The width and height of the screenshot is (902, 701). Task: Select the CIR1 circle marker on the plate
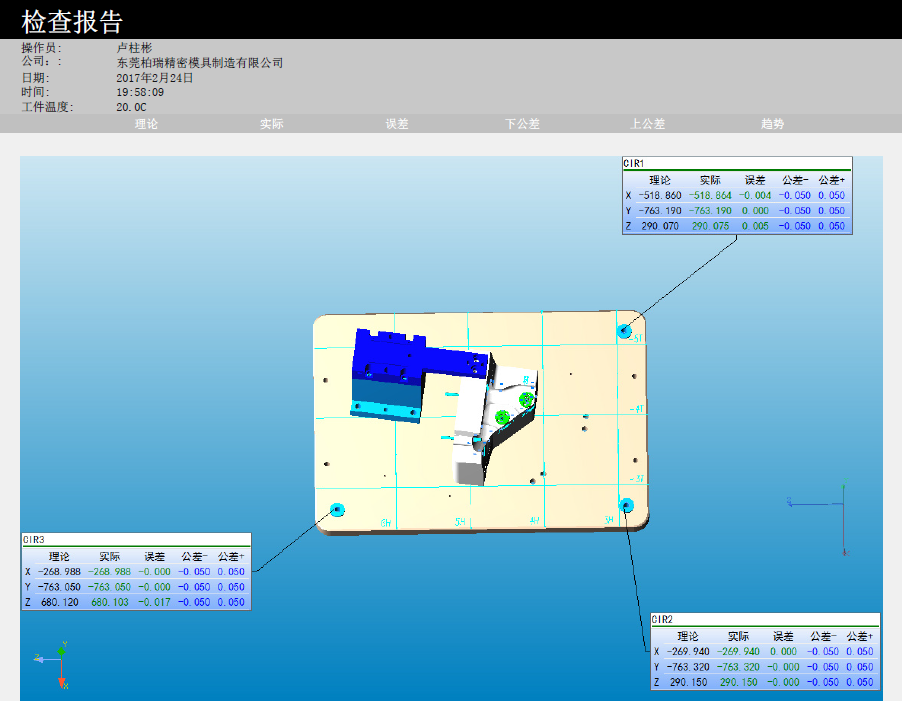coord(625,330)
